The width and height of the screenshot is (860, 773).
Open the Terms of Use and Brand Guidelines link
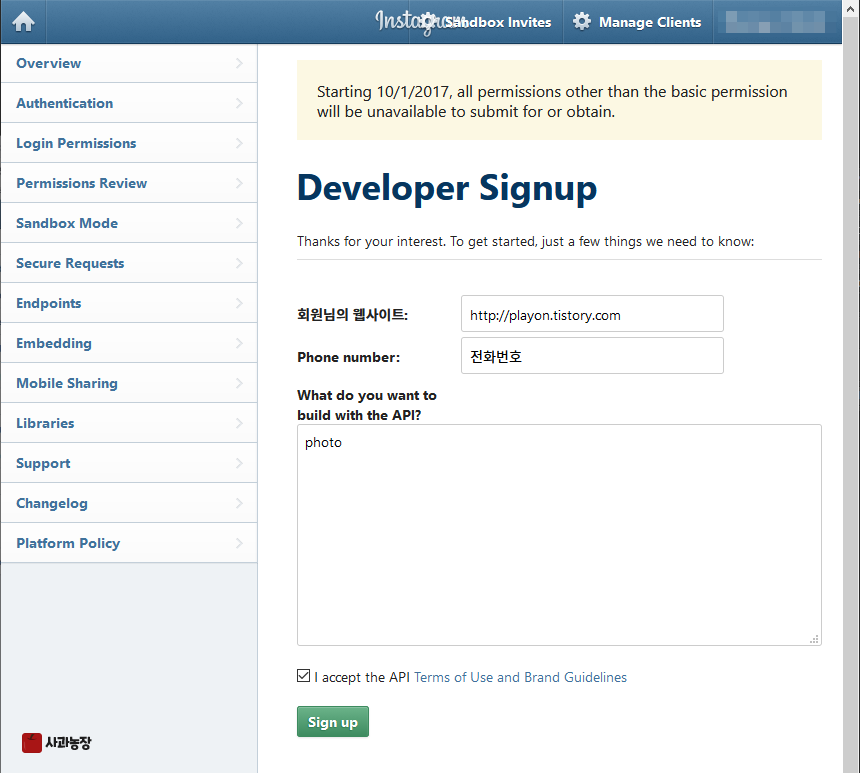520,678
